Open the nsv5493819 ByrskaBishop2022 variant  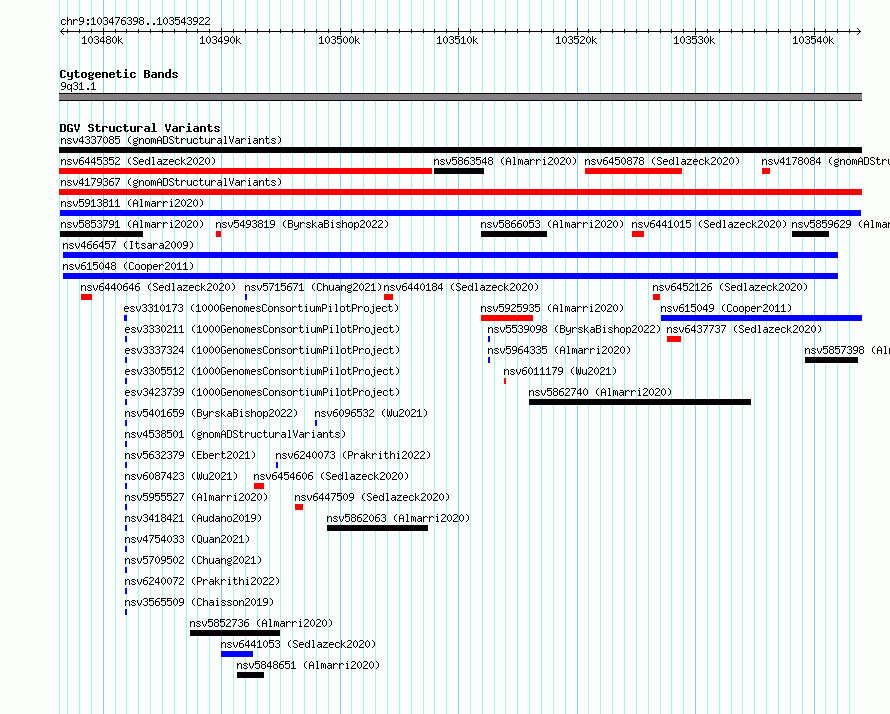tap(219, 234)
